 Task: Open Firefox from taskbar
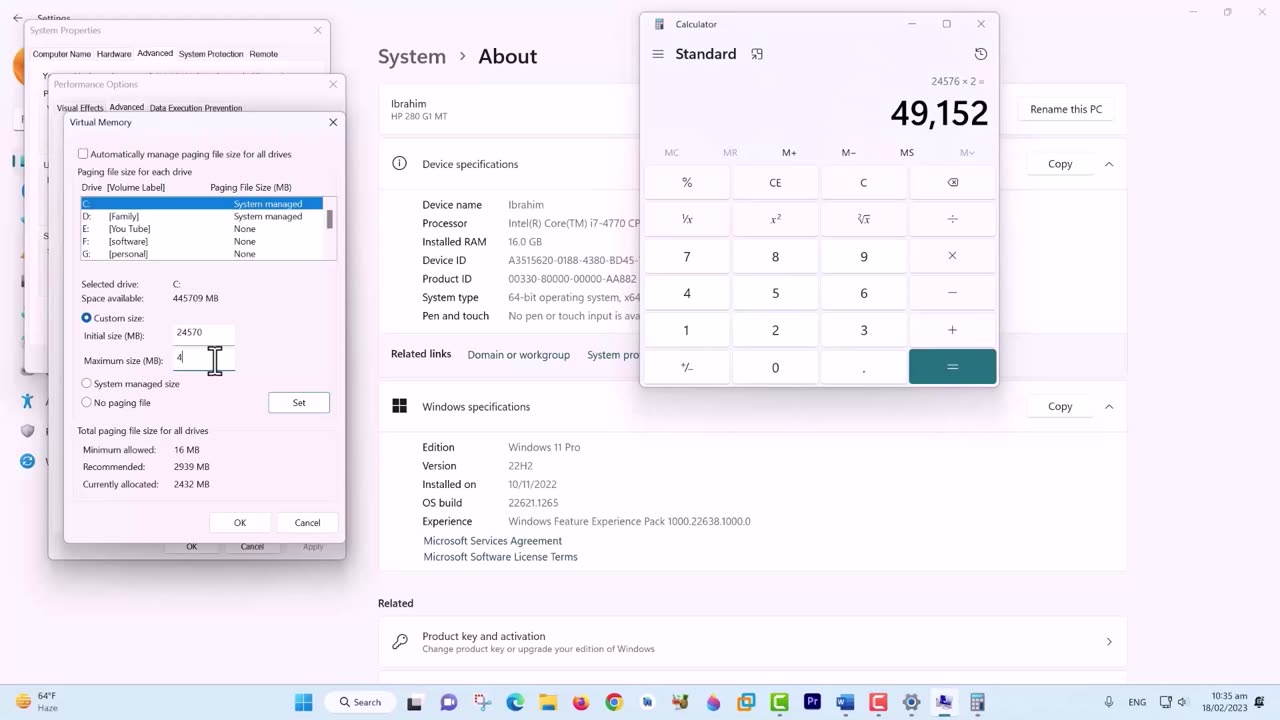click(x=581, y=702)
